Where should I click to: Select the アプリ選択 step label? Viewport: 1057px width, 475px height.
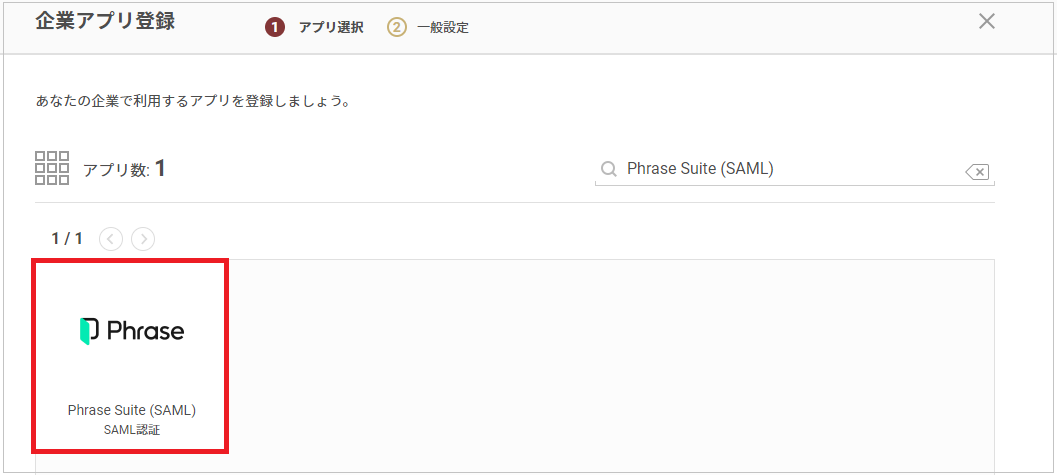point(331,28)
